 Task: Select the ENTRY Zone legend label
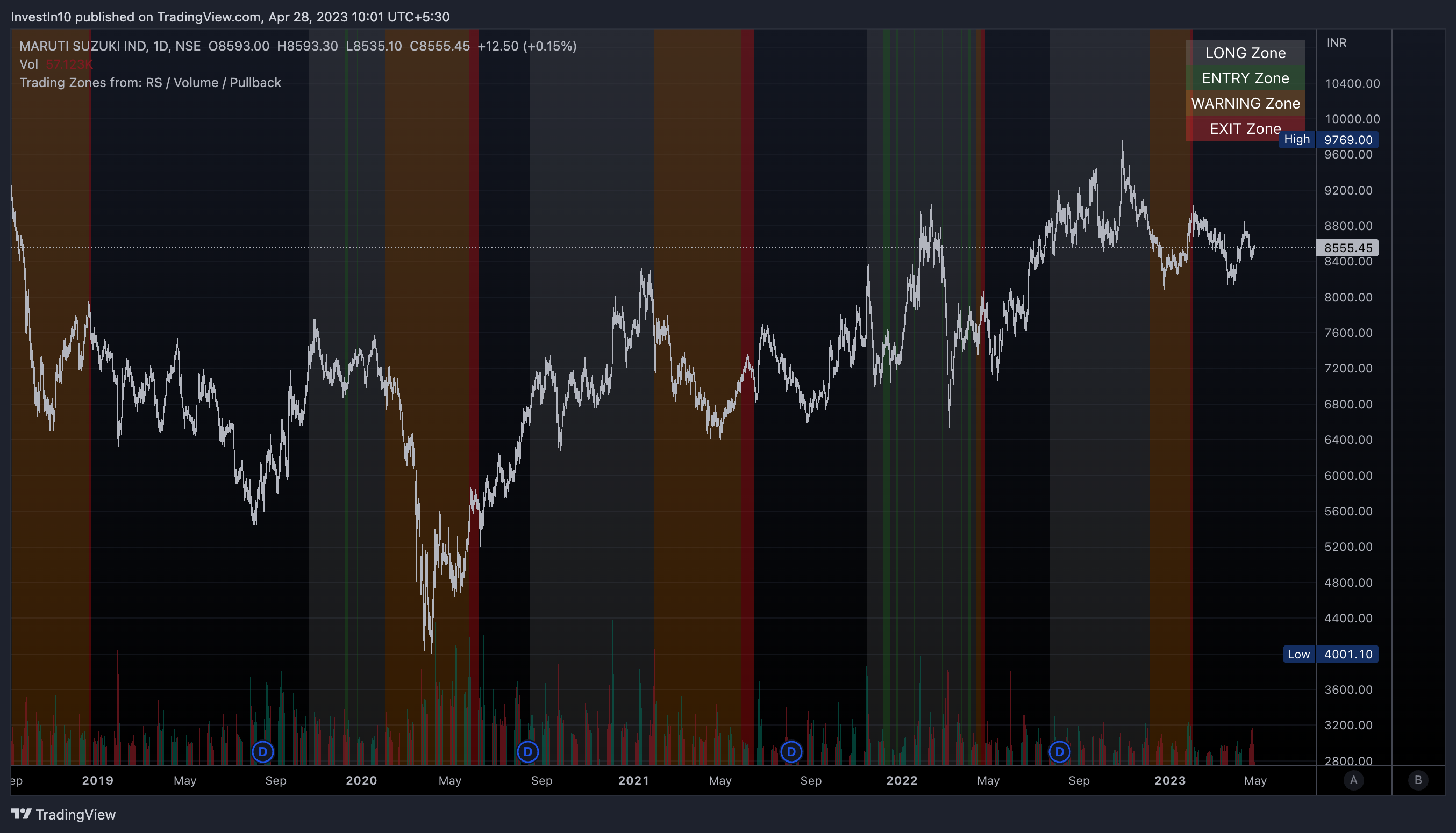pos(1245,78)
